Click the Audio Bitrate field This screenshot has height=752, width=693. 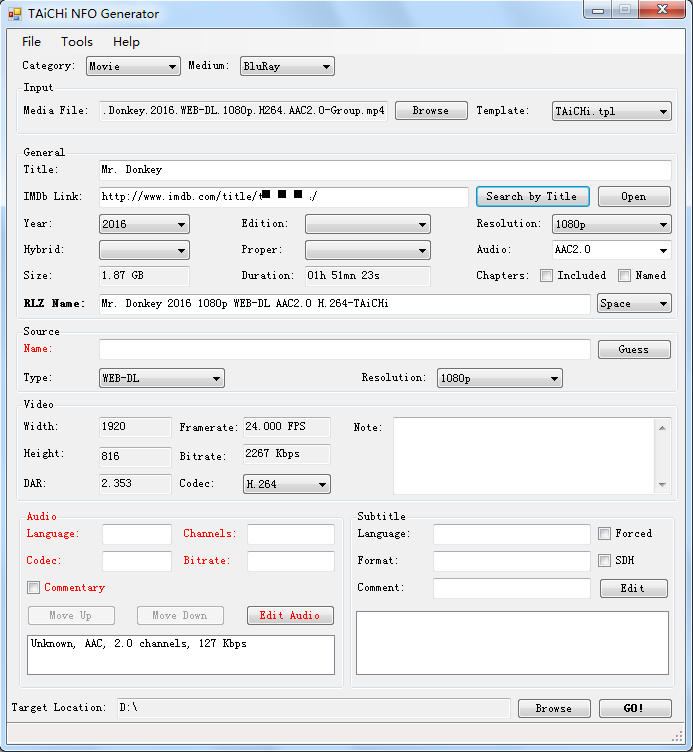291,561
